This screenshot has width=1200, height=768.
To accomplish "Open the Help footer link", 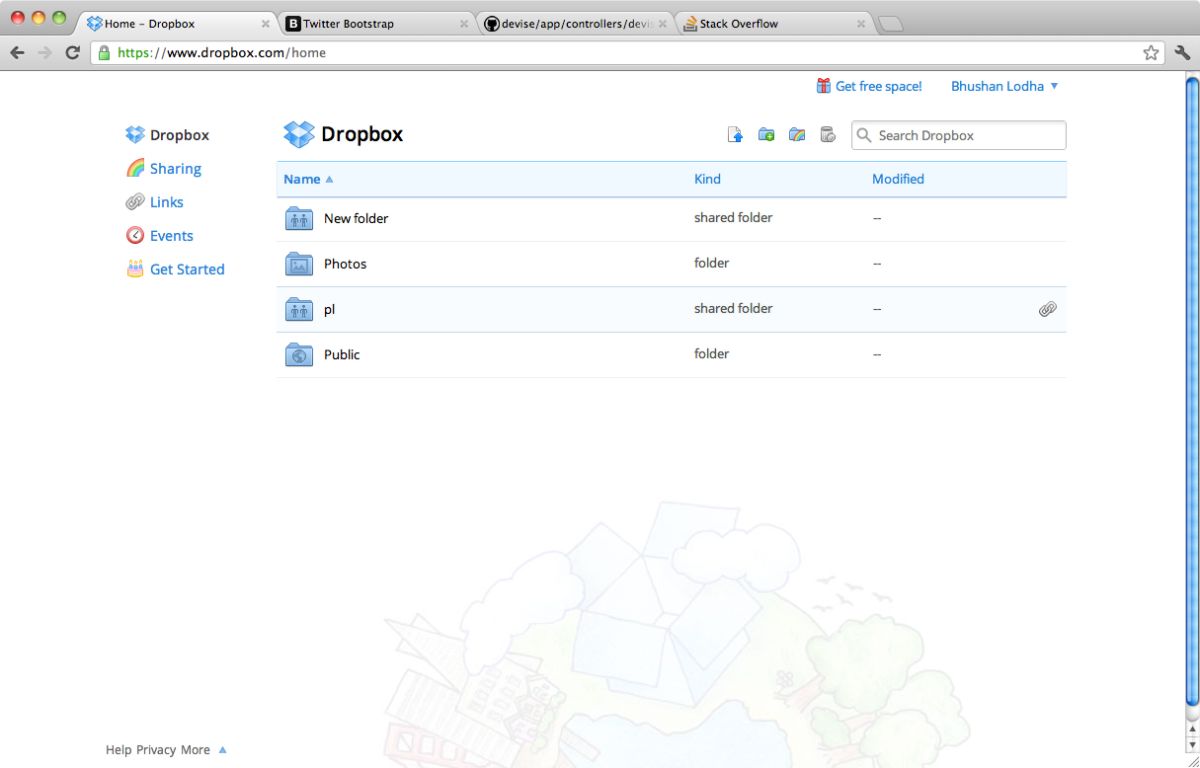I will click(119, 749).
